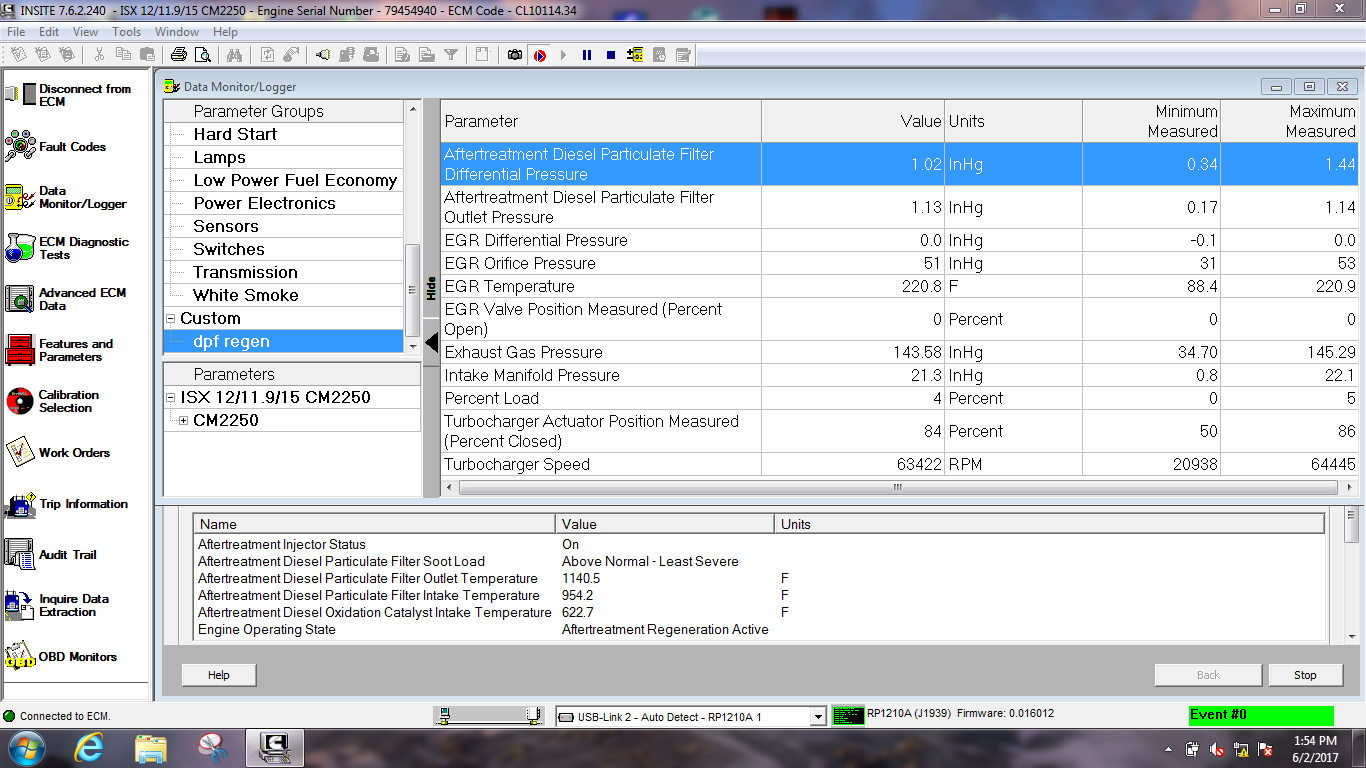Open Calibration Selection disc icon
Screen dimensions: 1366x768
(x=20, y=401)
